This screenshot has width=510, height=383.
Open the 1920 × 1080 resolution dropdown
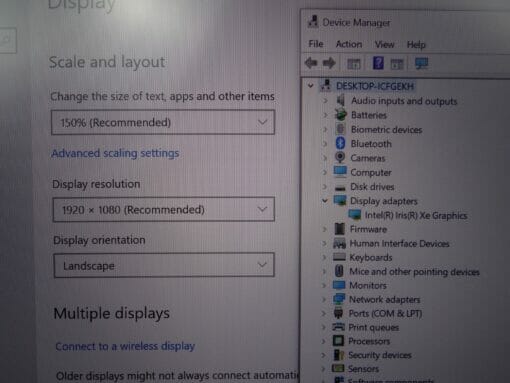[164, 210]
